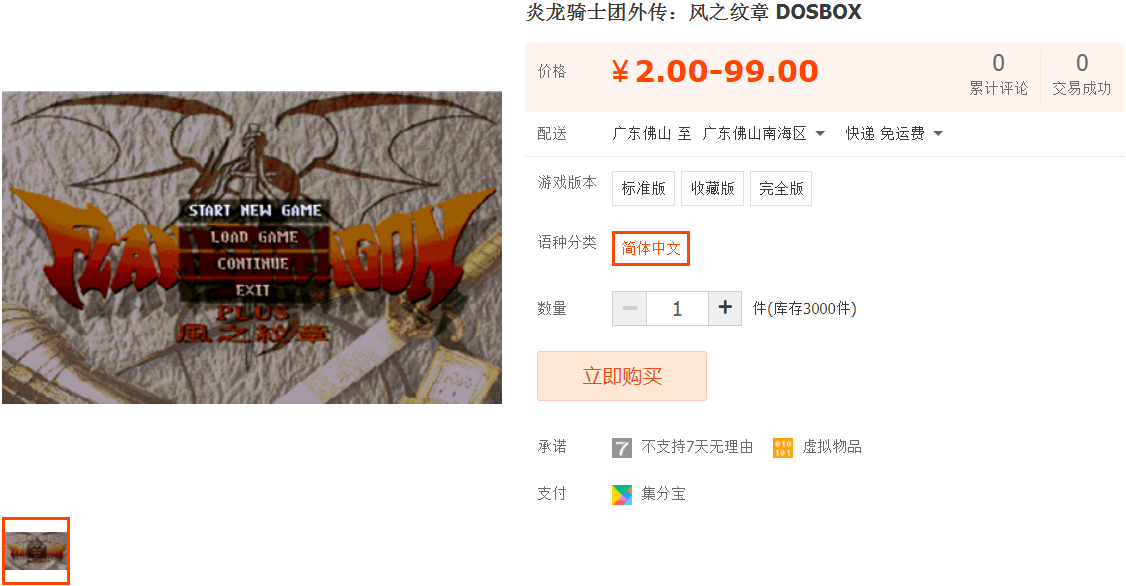The width and height of the screenshot is (1126, 586).
Task: Open the 累计评论 review count
Action: click(998, 74)
